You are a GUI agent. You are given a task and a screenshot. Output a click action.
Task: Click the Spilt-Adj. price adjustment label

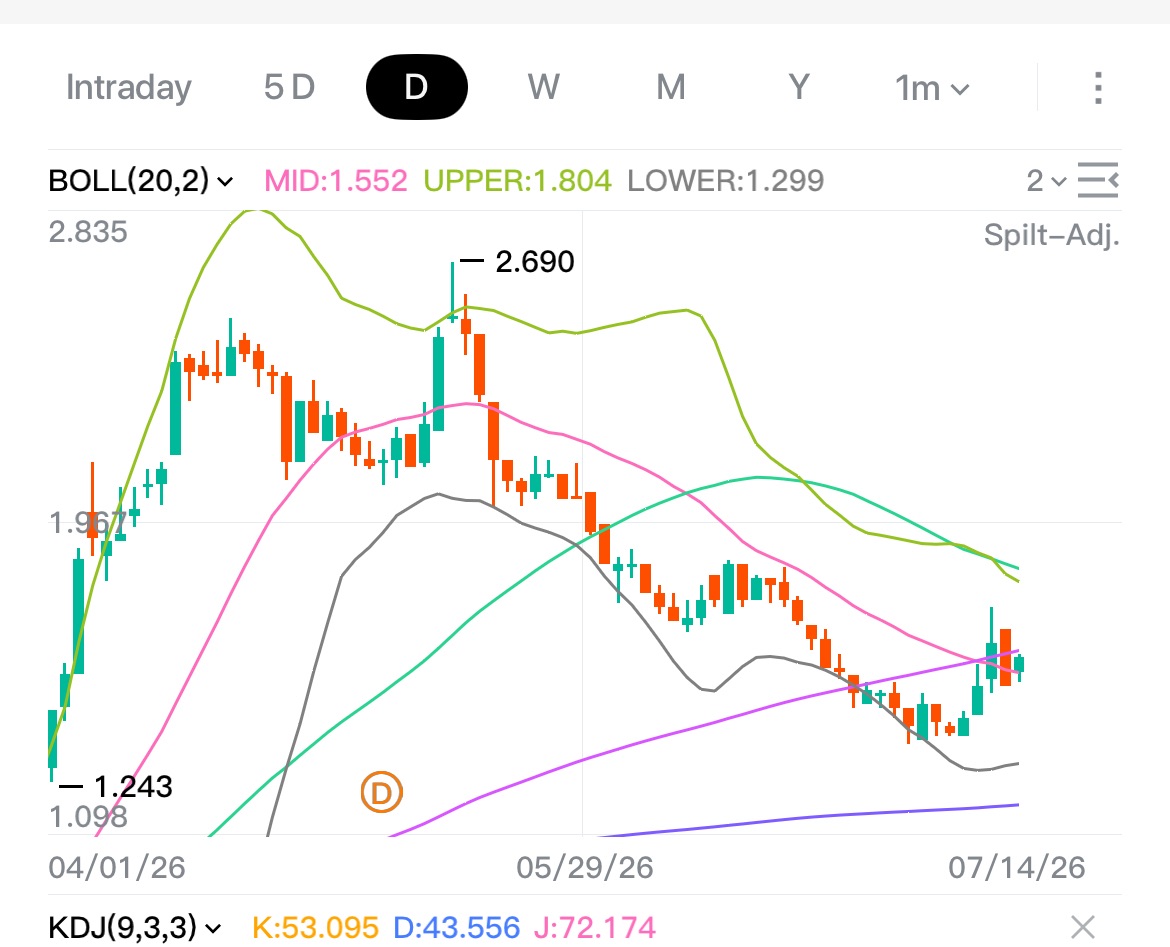coord(1051,235)
